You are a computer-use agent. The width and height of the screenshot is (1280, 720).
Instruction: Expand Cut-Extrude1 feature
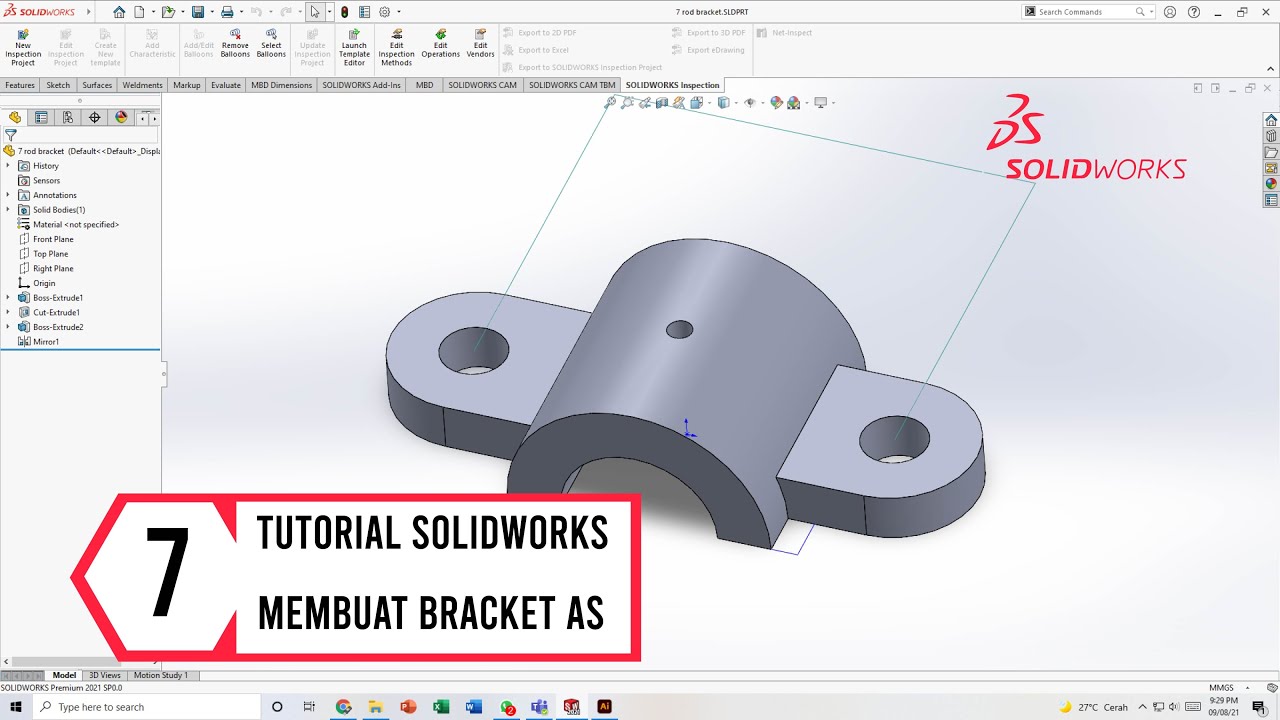pyautogui.click(x=8, y=312)
